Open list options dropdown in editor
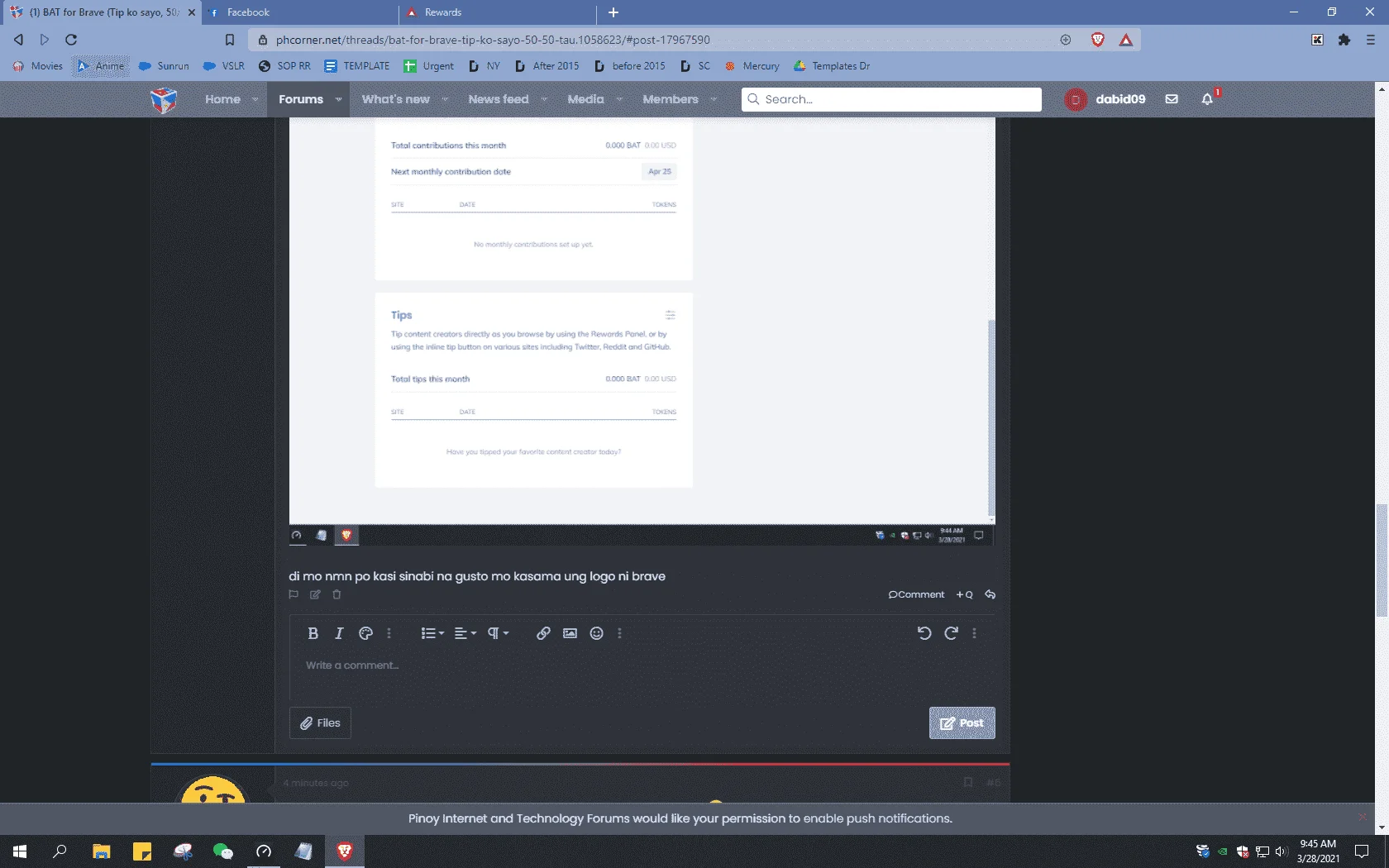This screenshot has height=868, width=1389. pyautogui.click(x=432, y=633)
